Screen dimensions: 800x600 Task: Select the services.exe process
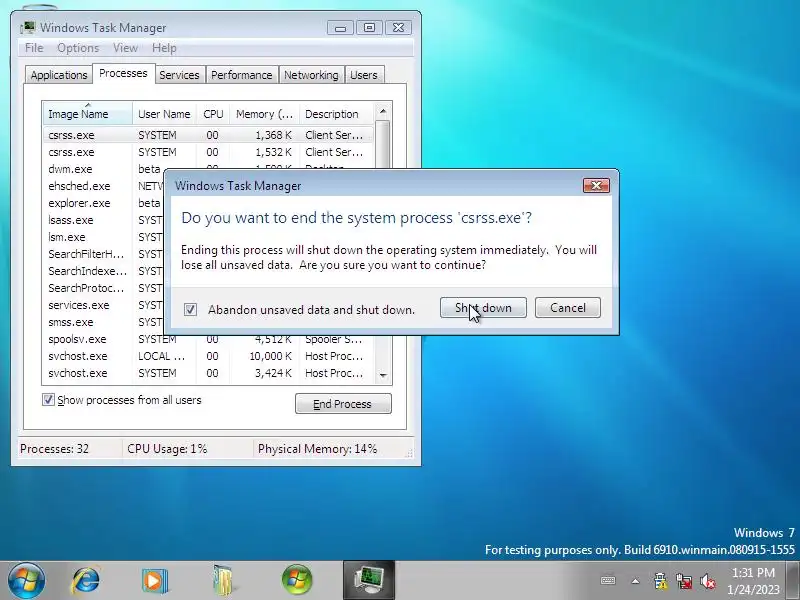[104, 305]
